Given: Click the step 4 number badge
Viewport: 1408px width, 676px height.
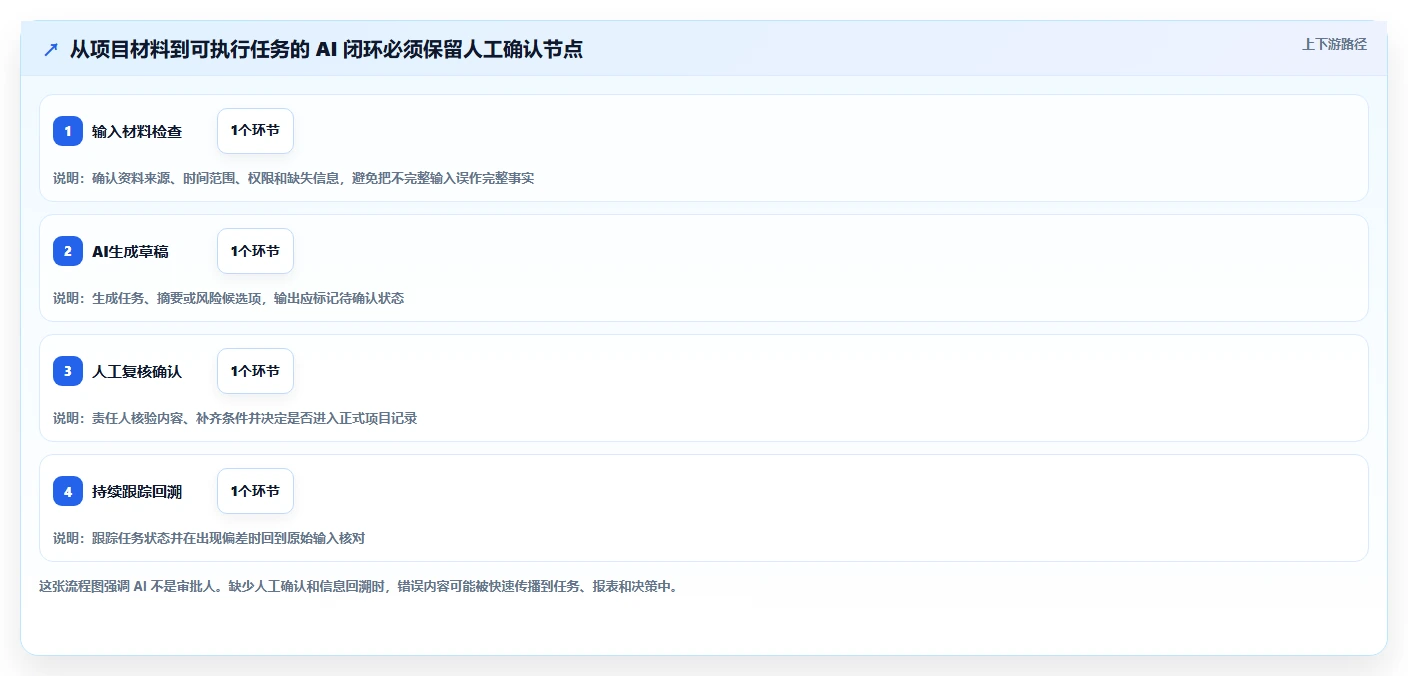Looking at the screenshot, I should pos(68,491).
